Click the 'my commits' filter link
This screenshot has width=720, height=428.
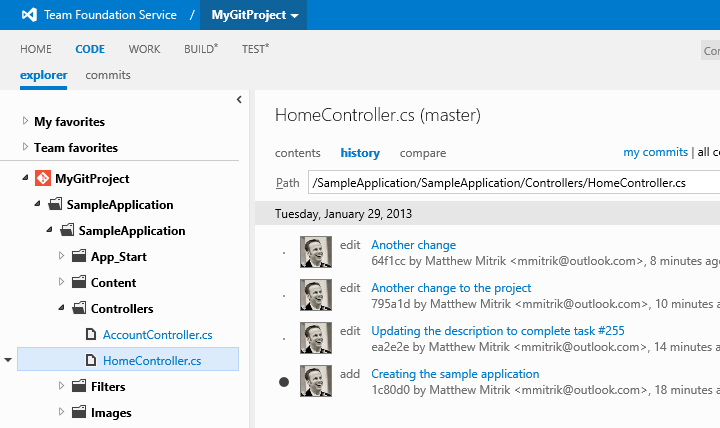655,153
